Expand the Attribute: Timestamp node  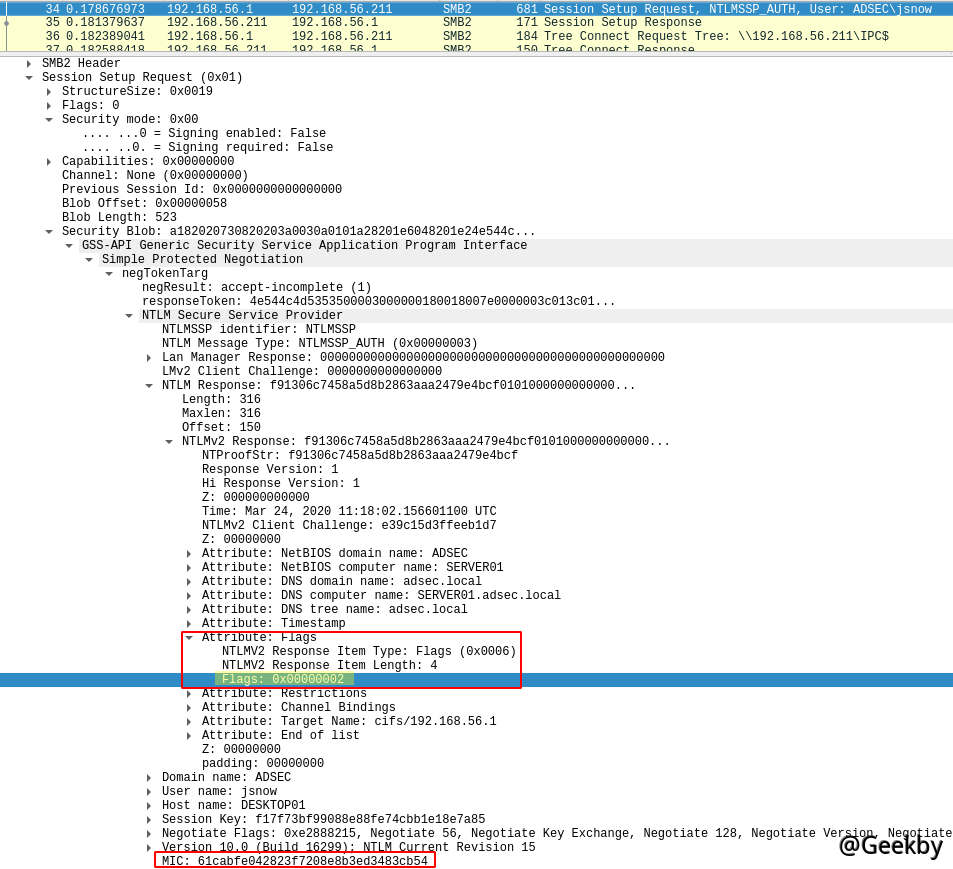(x=188, y=623)
